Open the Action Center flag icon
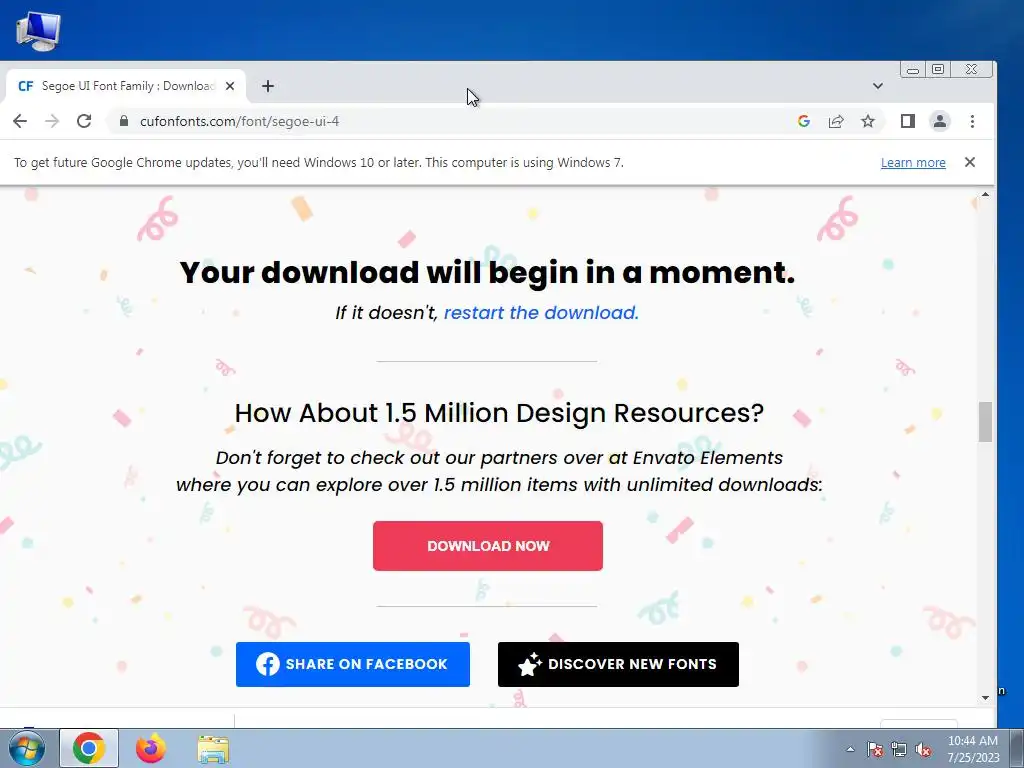The image size is (1024, 768). [875, 749]
